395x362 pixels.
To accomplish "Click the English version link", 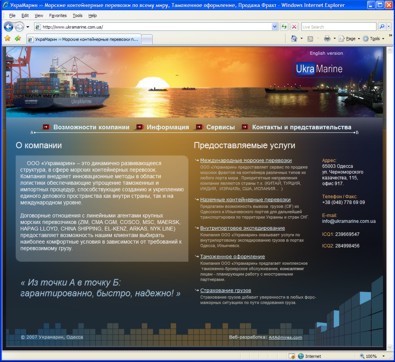I will pos(326,53).
